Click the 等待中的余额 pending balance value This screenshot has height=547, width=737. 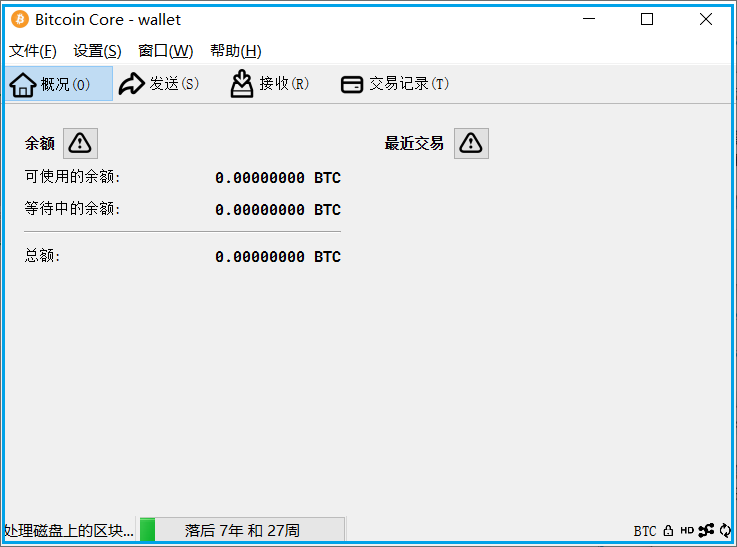(278, 210)
